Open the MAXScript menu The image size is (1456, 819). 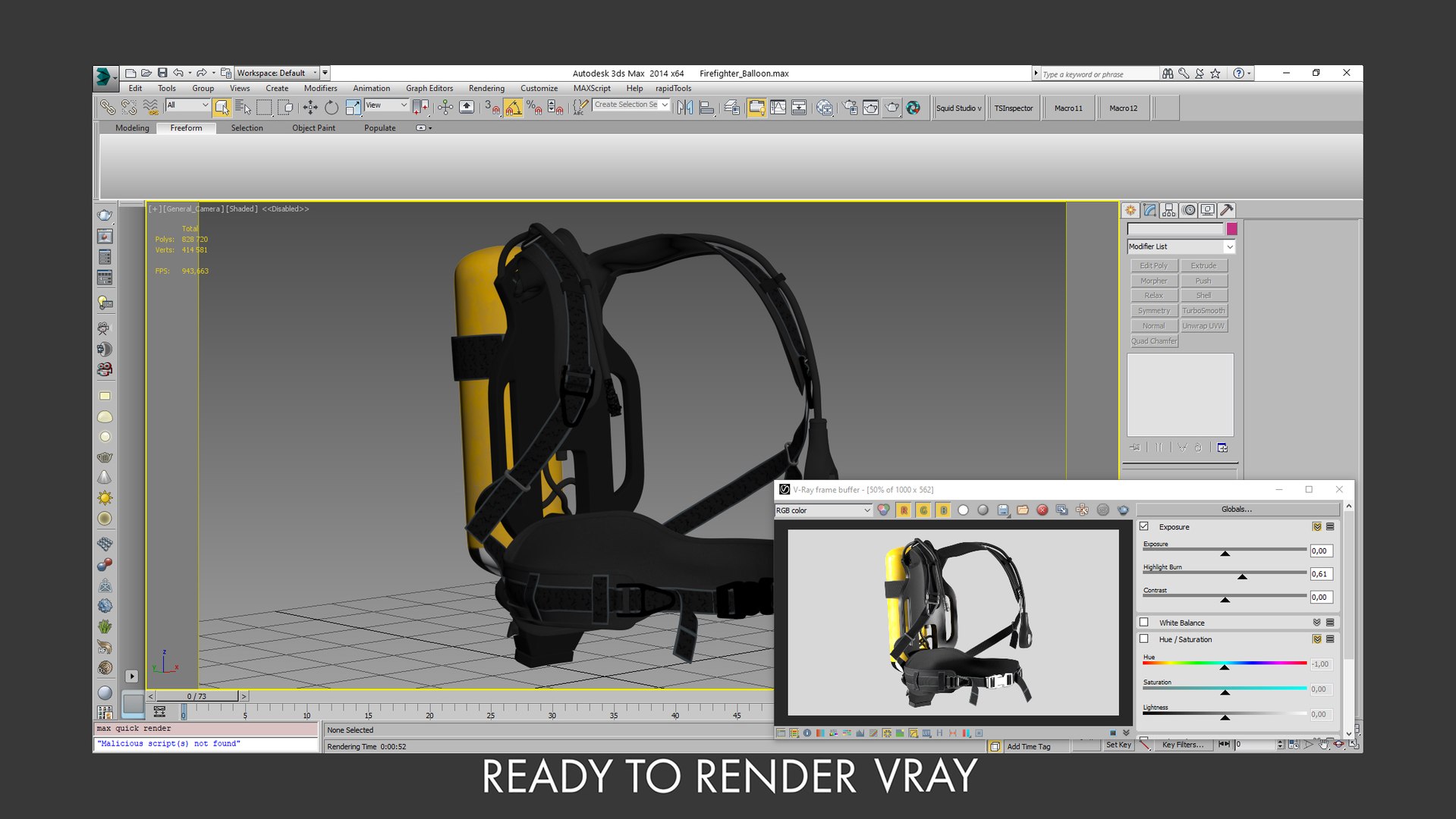[x=592, y=88]
